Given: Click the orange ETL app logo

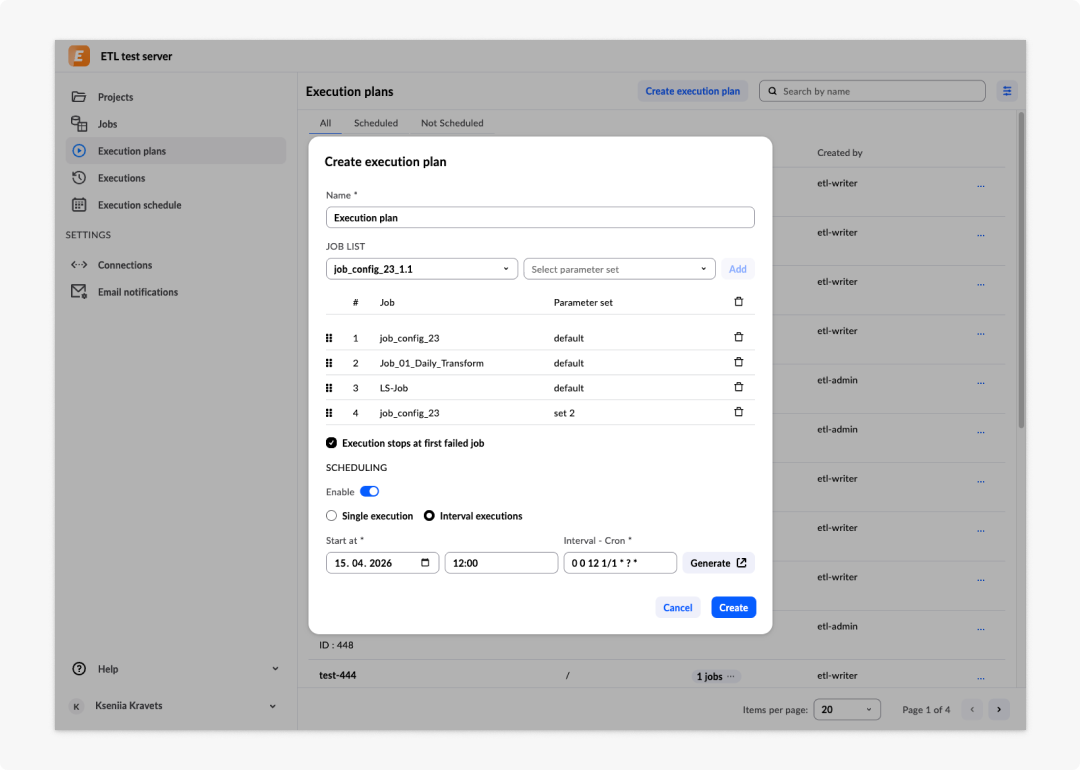Looking at the screenshot, I should tap(79, 56).
